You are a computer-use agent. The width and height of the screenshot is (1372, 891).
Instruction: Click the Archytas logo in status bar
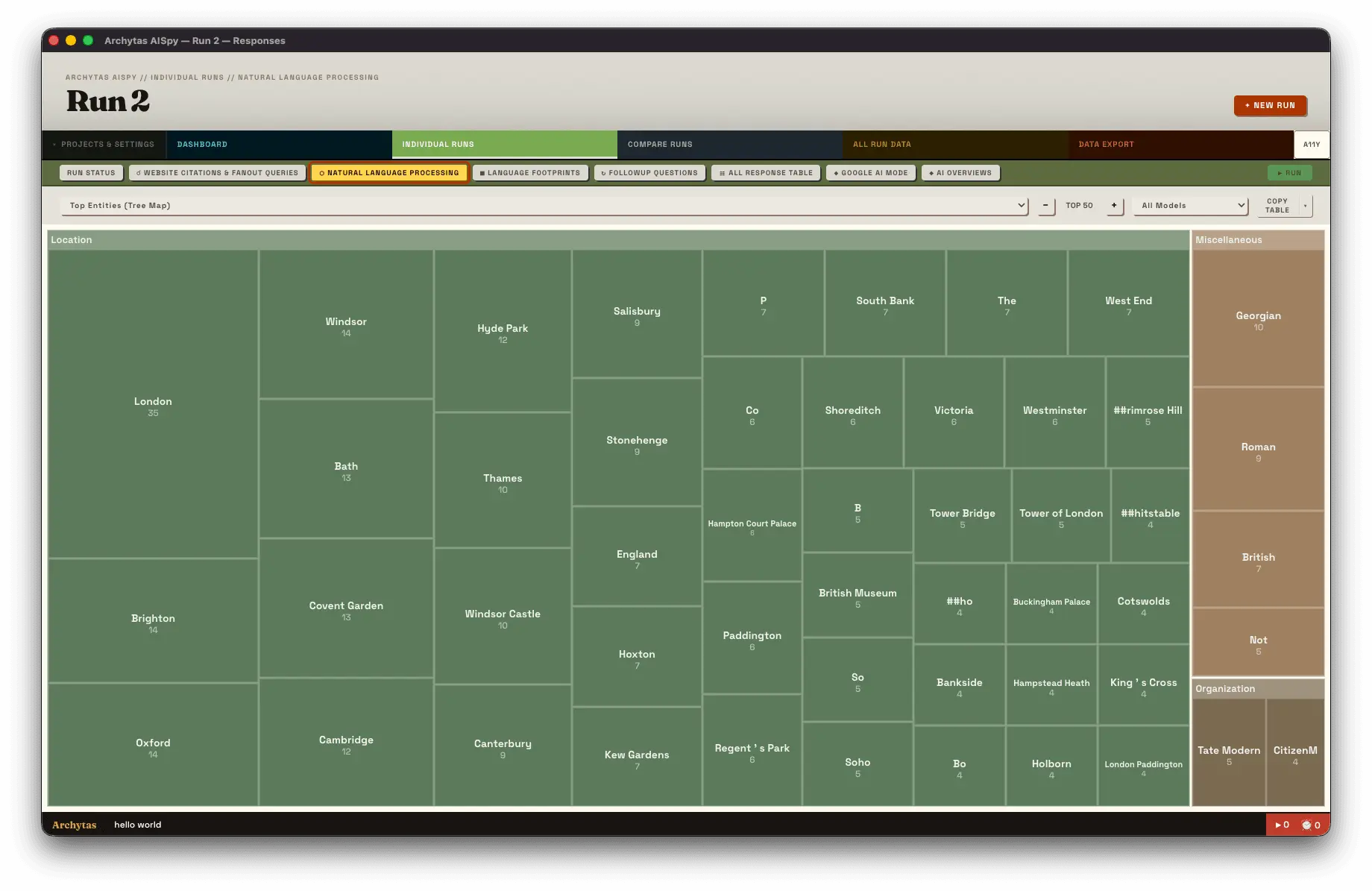74,825
